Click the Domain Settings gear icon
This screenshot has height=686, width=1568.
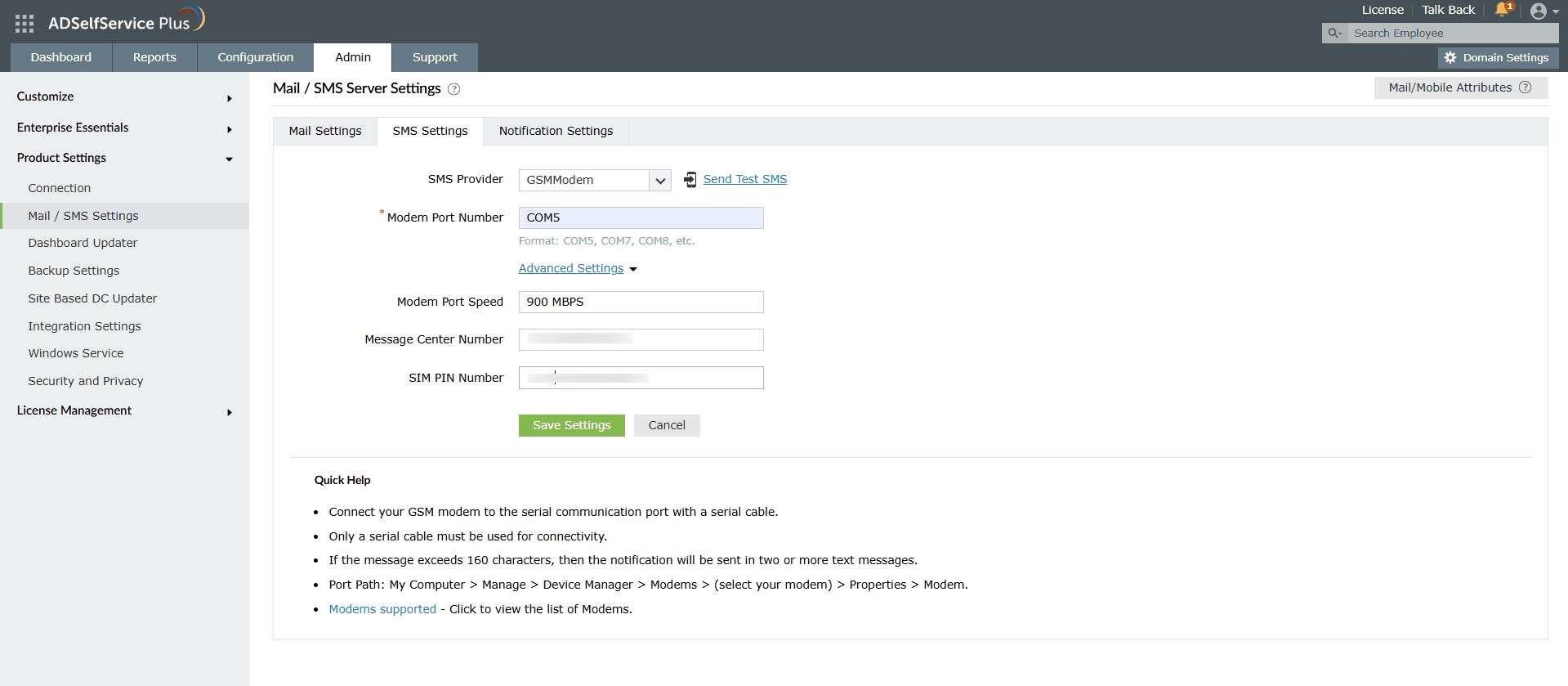point(1450,58)
